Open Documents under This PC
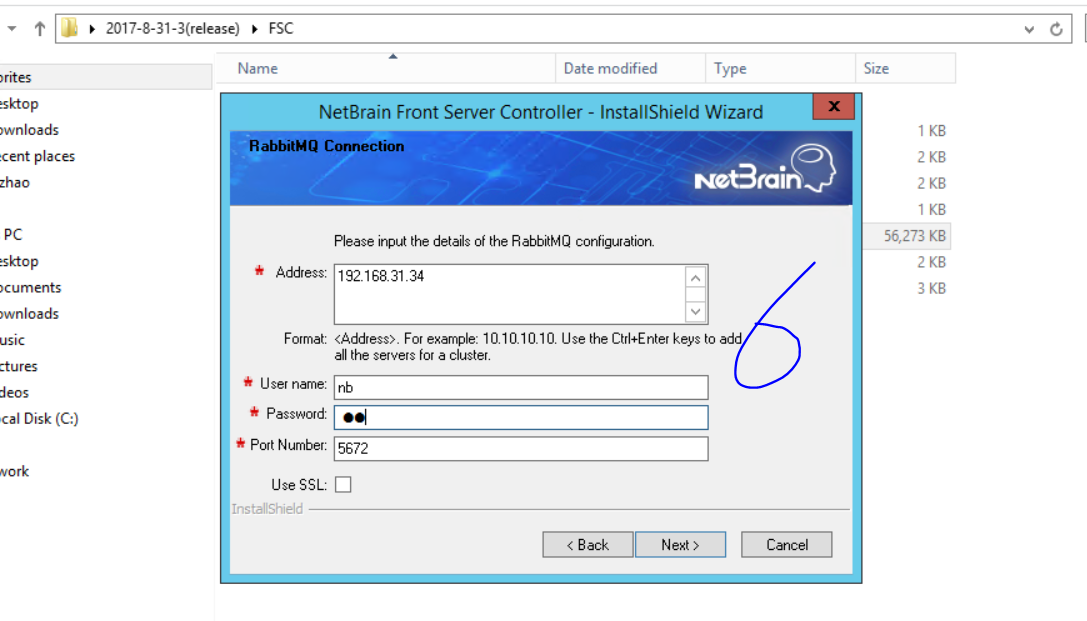 tap(31, 288)
